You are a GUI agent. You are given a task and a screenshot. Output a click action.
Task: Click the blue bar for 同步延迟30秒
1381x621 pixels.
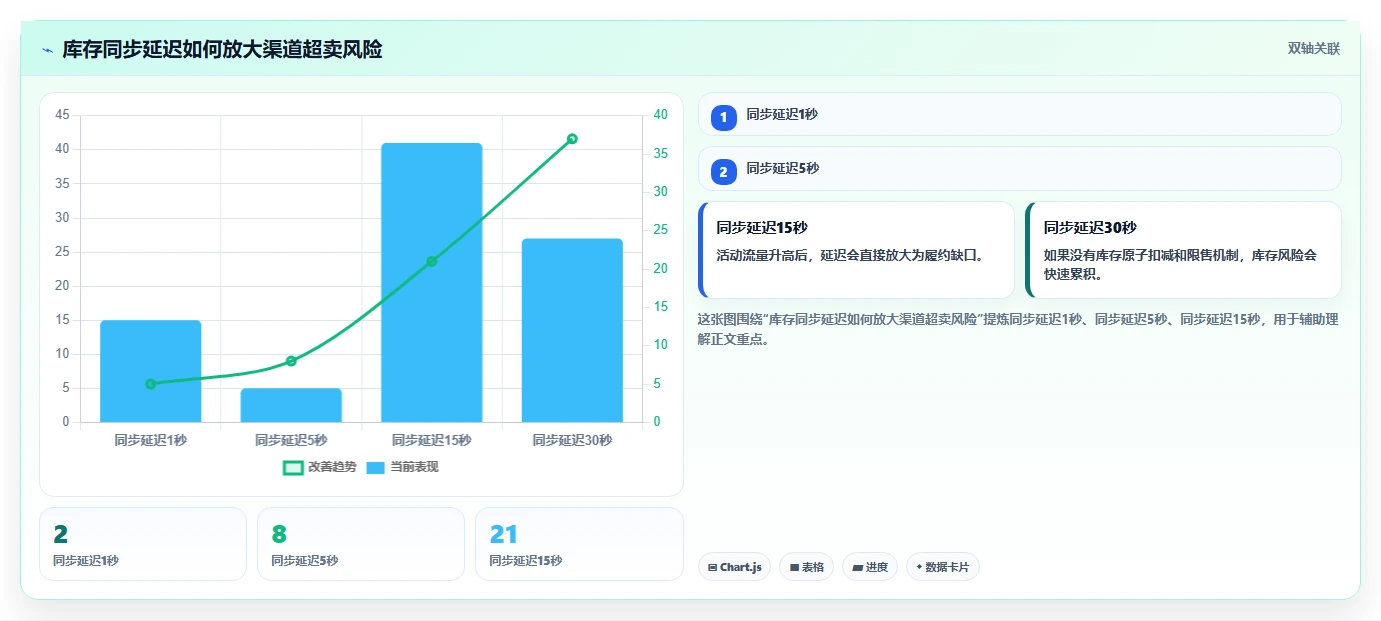[572, 330]
